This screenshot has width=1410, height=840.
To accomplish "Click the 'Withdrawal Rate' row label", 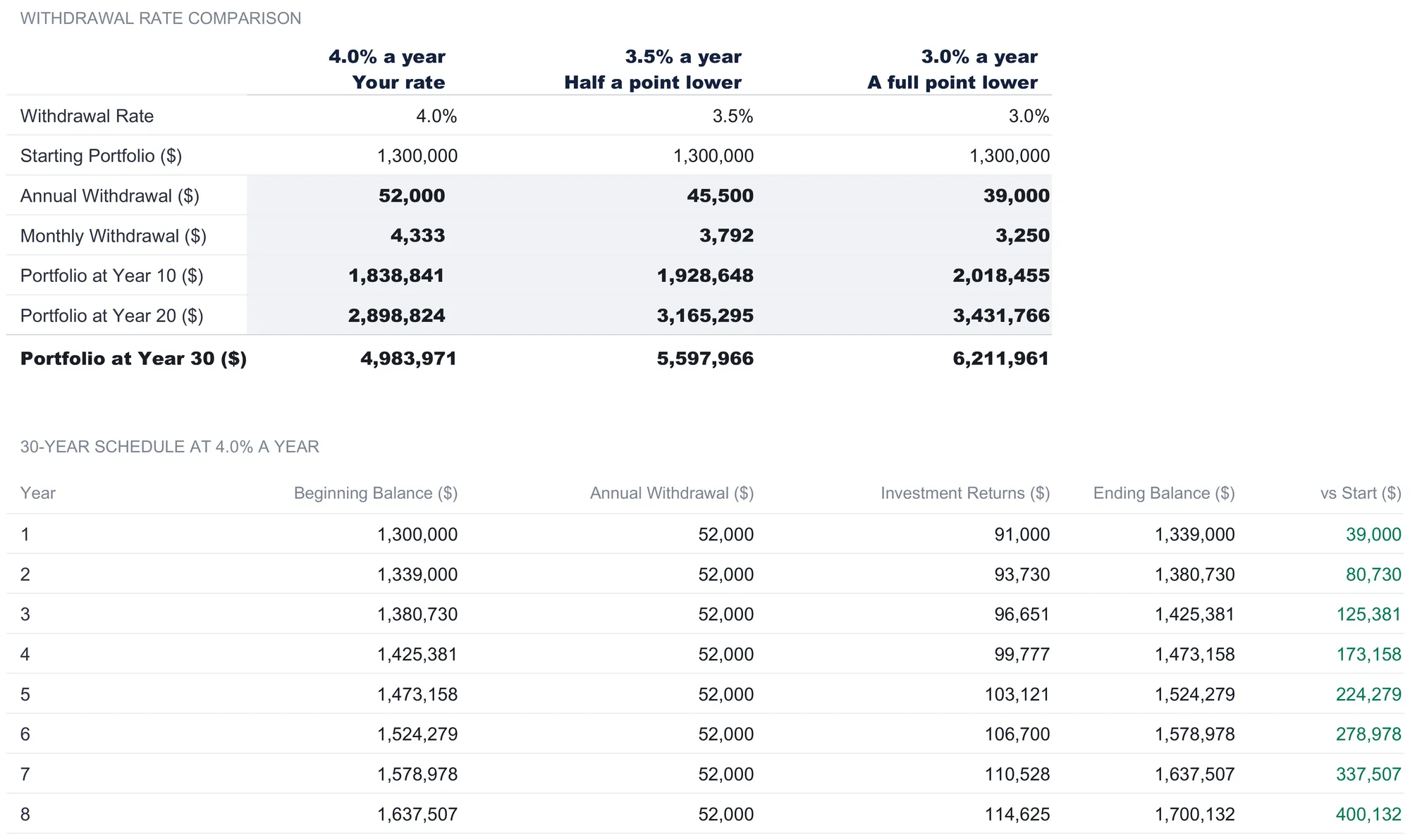I will (87, 116).
